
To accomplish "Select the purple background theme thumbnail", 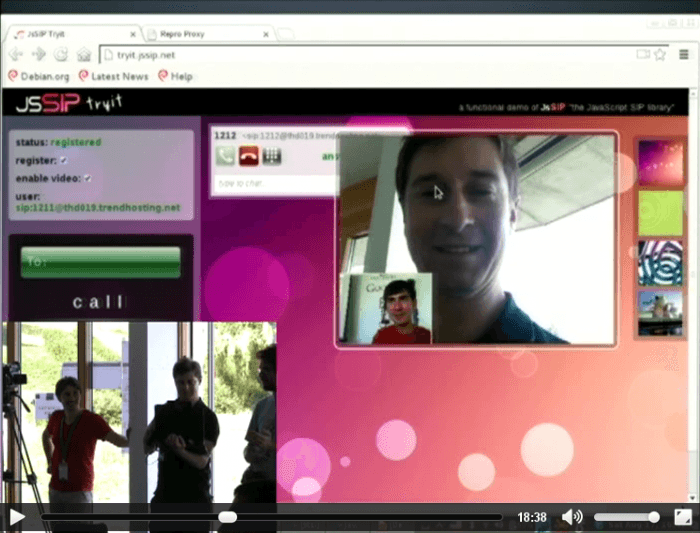I will tap(660, 162).
